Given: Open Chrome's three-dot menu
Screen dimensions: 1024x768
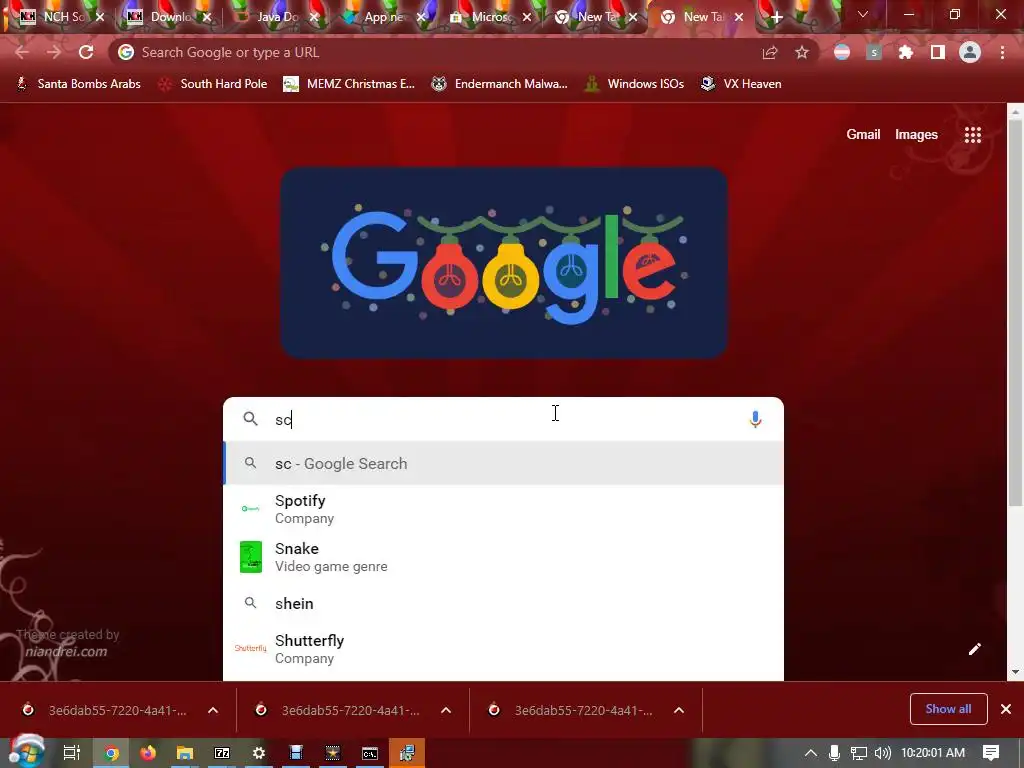Looking at the screenshot, I should coord(1002,52).
